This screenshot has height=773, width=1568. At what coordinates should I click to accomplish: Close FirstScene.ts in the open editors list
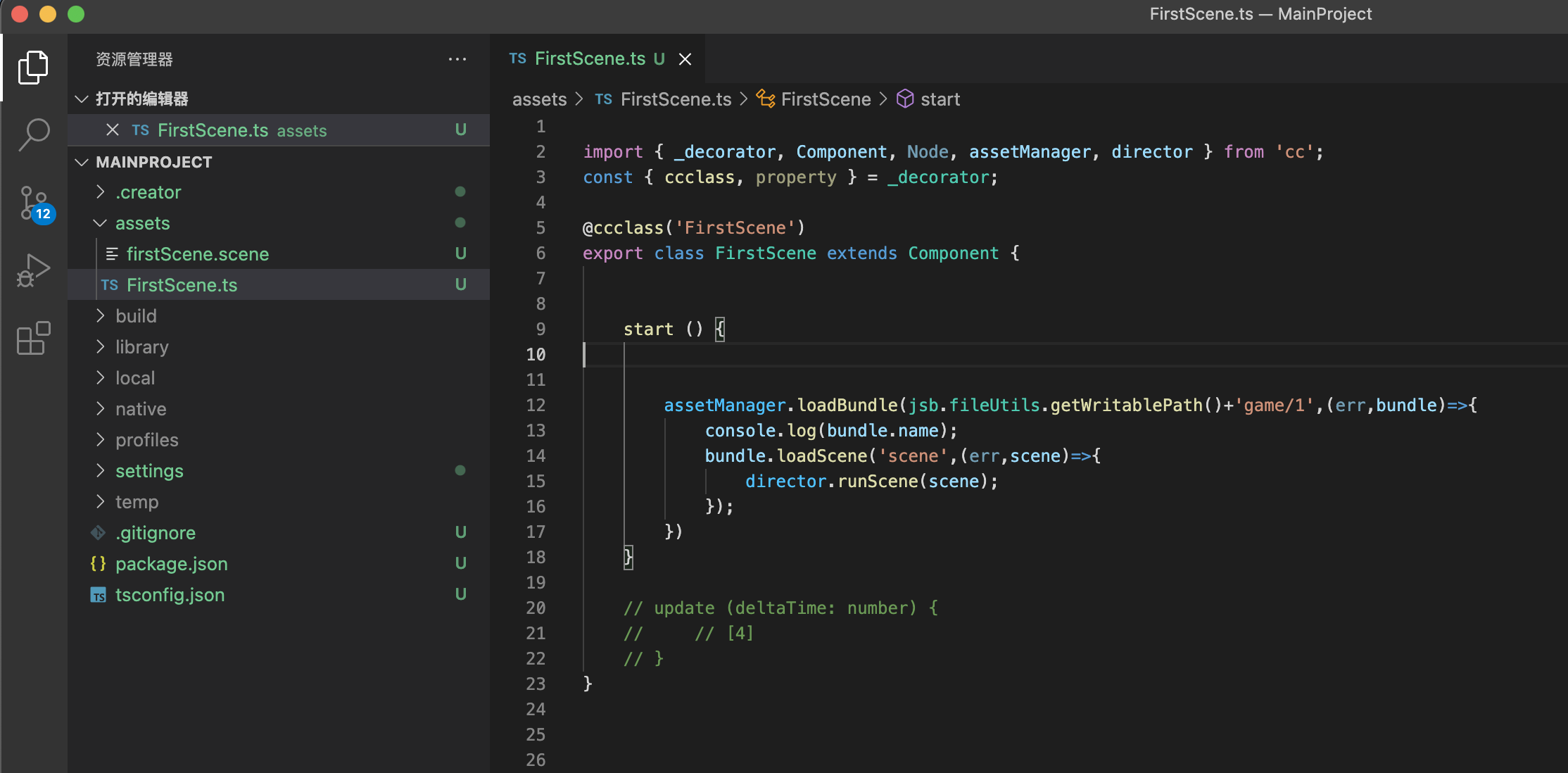pos(113,130)
